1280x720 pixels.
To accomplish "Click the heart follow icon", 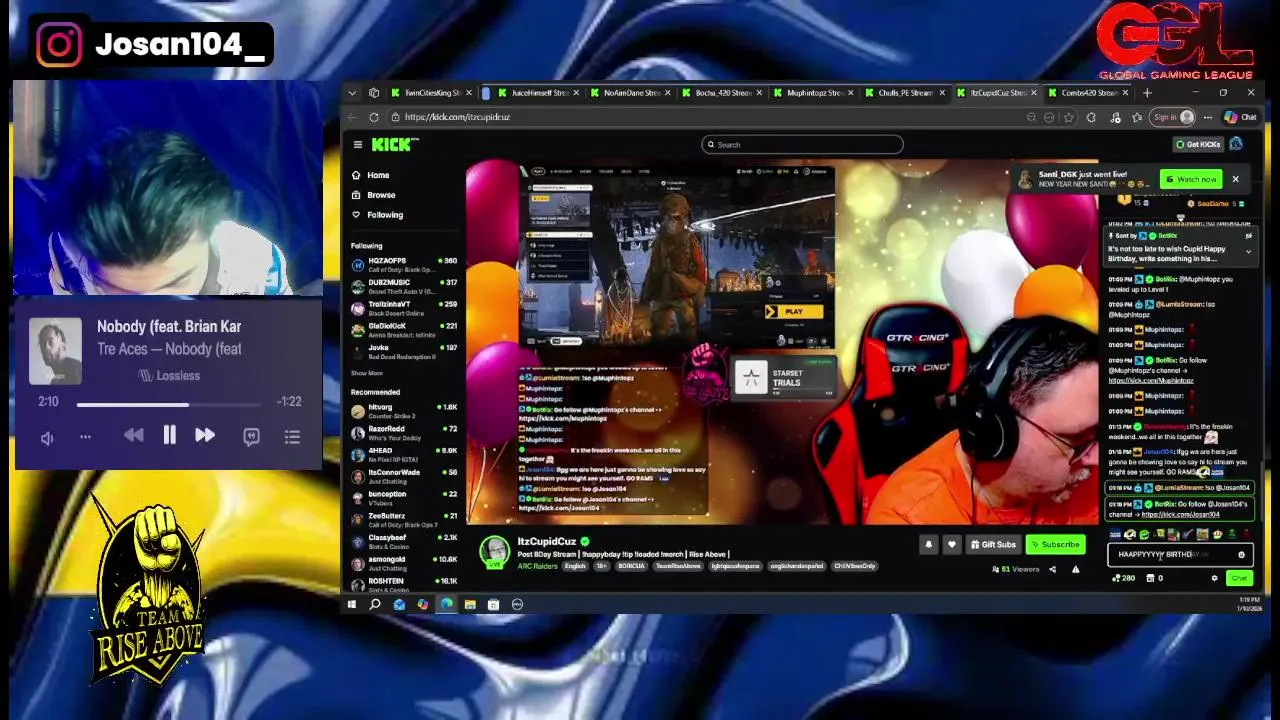I will tap(951, 545).
